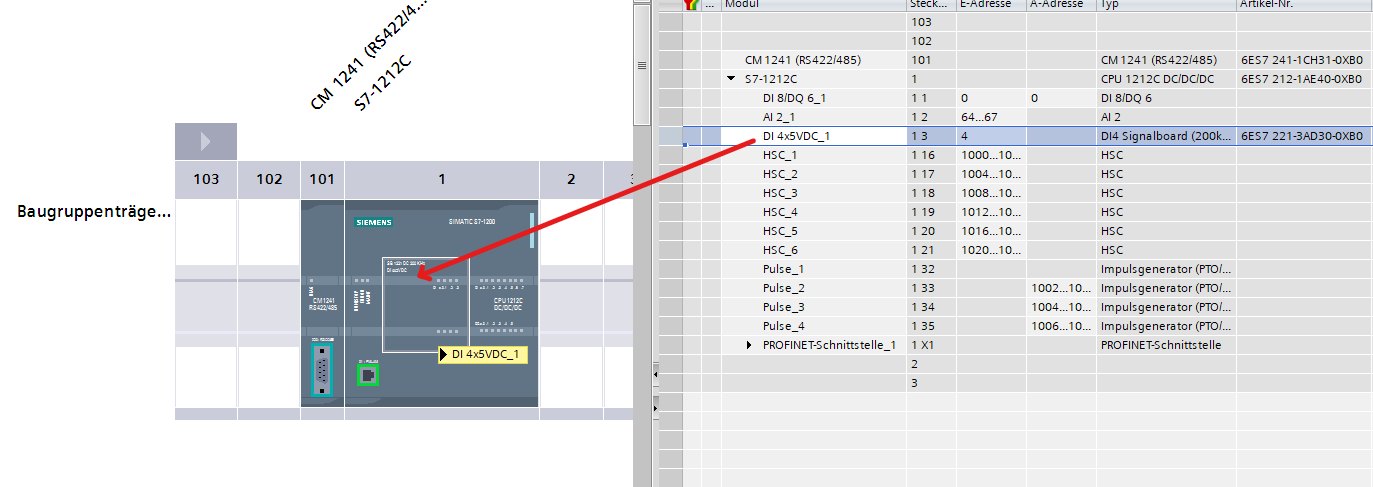This screenshot has width=1373, height=487.
Task: Collapse the S7-1212C tree node
Action: [731, 78]
